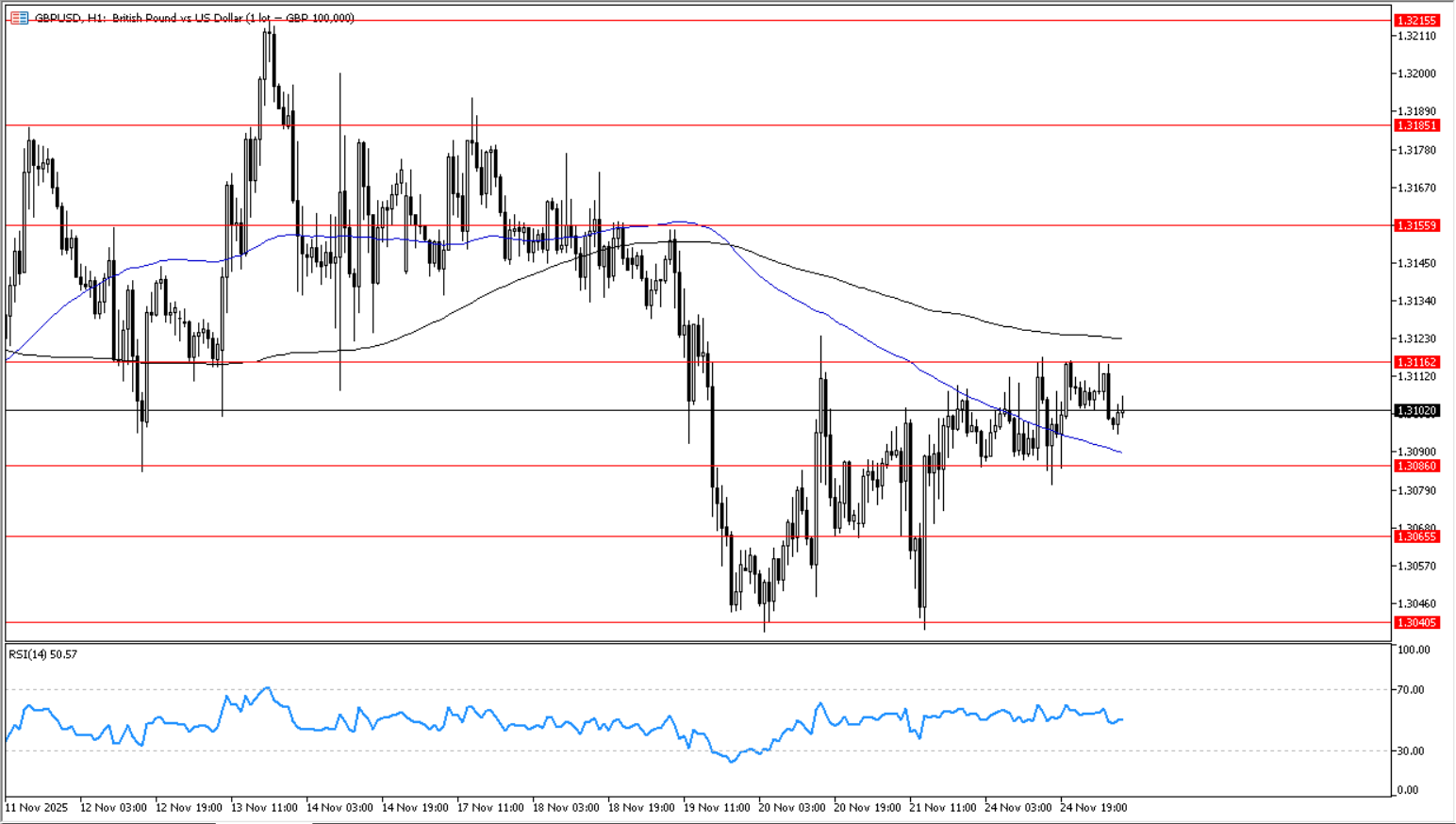Click the RSI(14) 50.57 indicator label
1456x824 pixels.
click(x=43, y=654)
